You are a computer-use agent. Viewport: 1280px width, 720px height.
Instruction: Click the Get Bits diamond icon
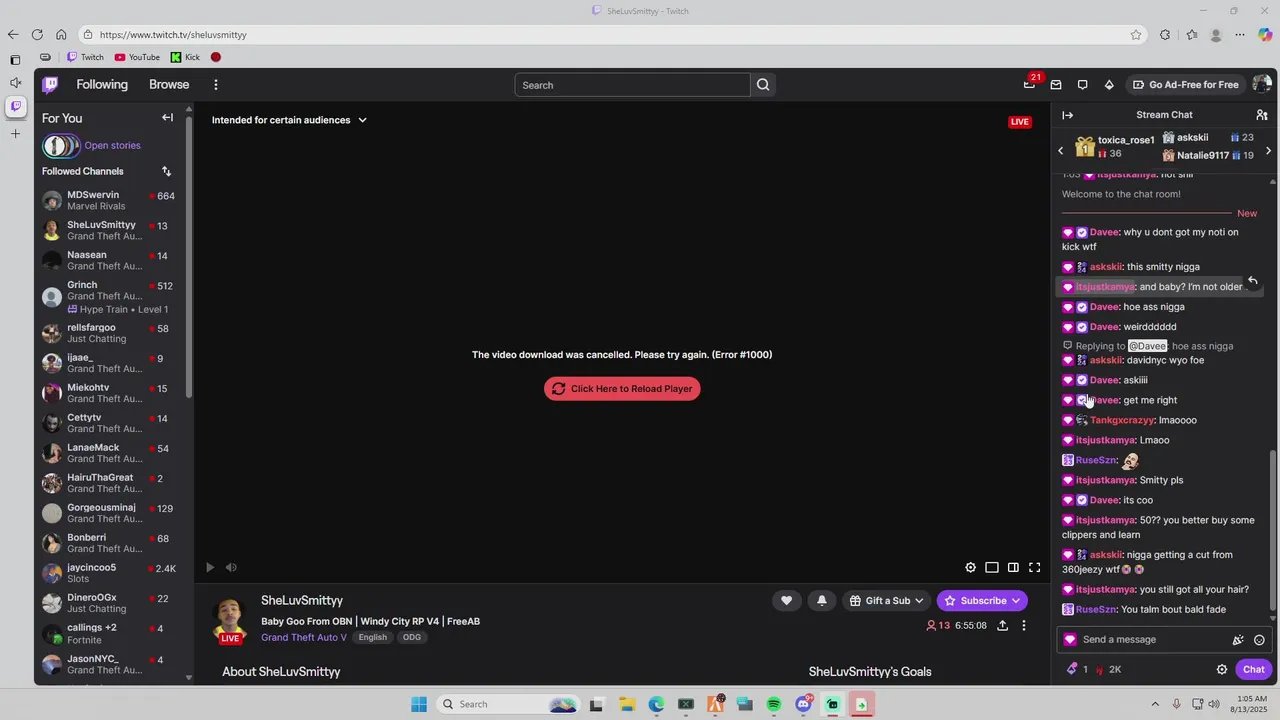[x=1109, y=85]
